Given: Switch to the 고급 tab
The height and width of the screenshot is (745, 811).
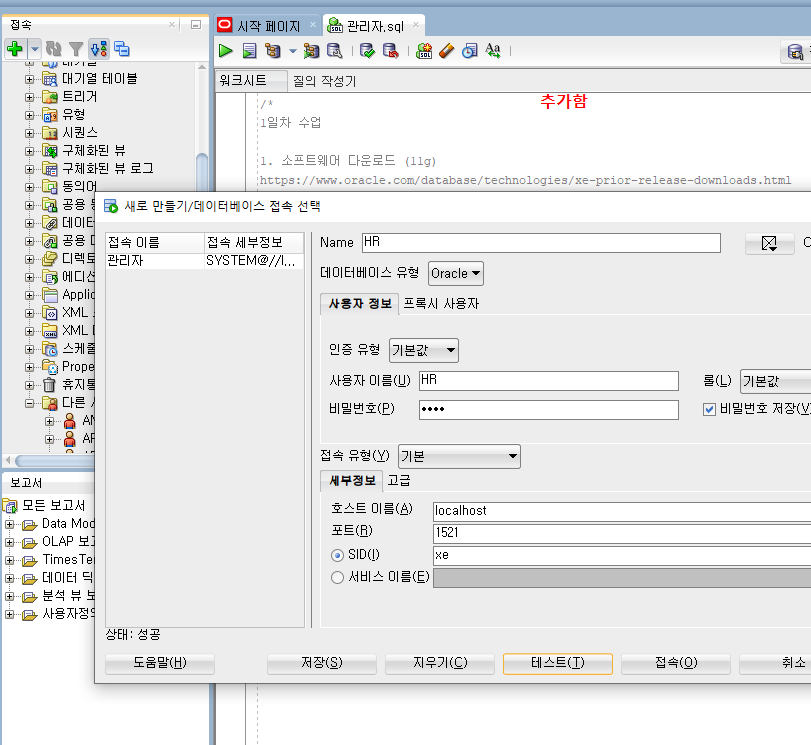Looking at the screenshot, I should coord(399,481).
